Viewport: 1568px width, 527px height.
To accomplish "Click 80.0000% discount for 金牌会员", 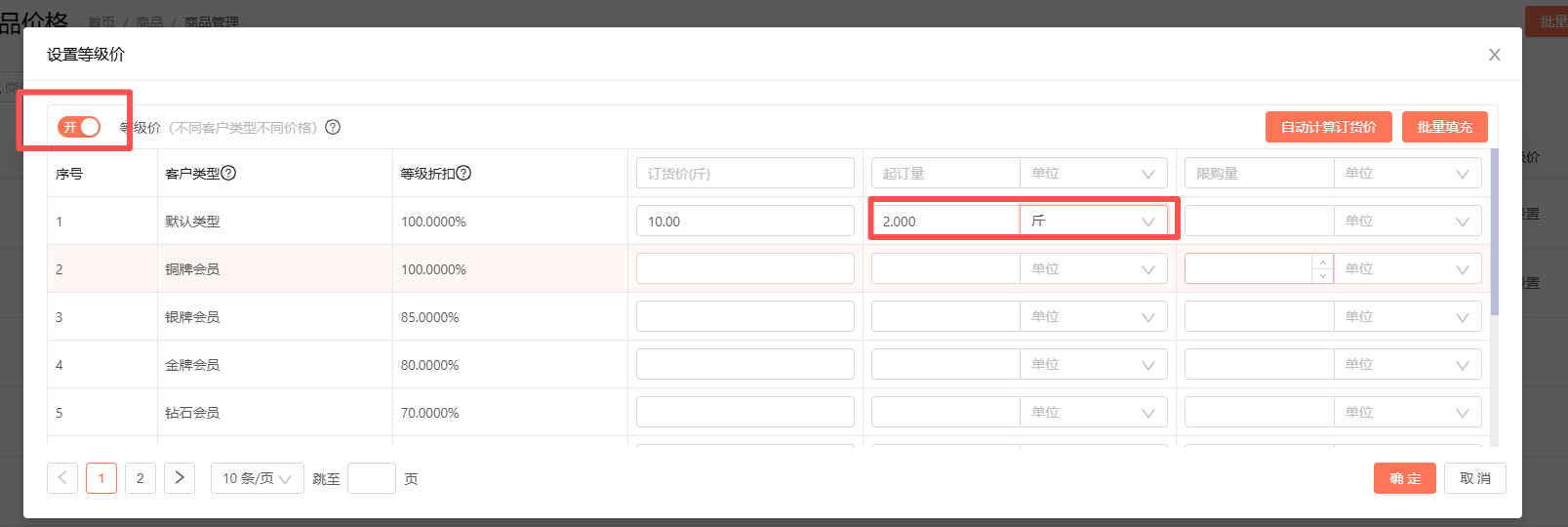I will pos(429,365).
